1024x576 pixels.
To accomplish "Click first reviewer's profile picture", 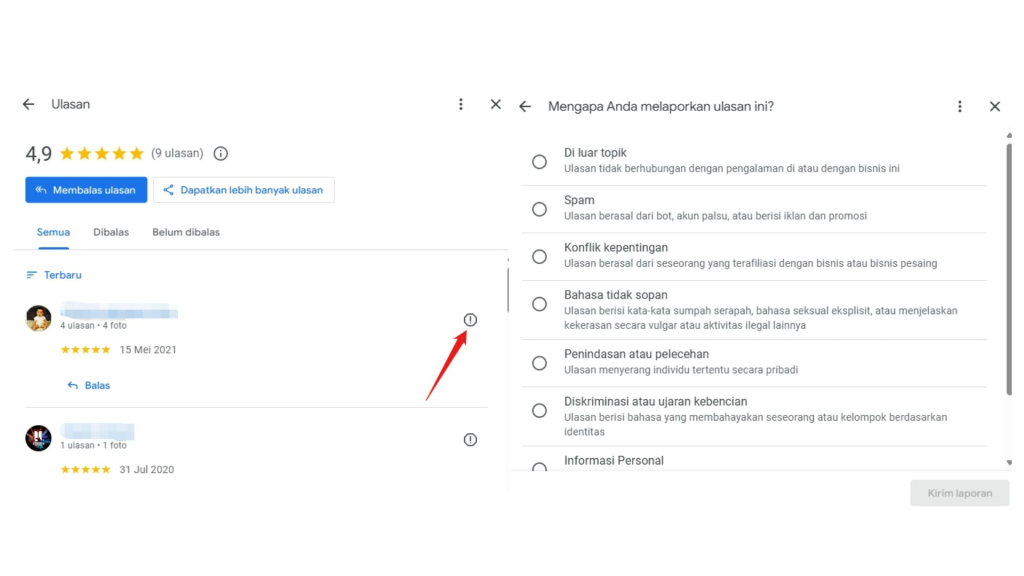I will (38, 318).
